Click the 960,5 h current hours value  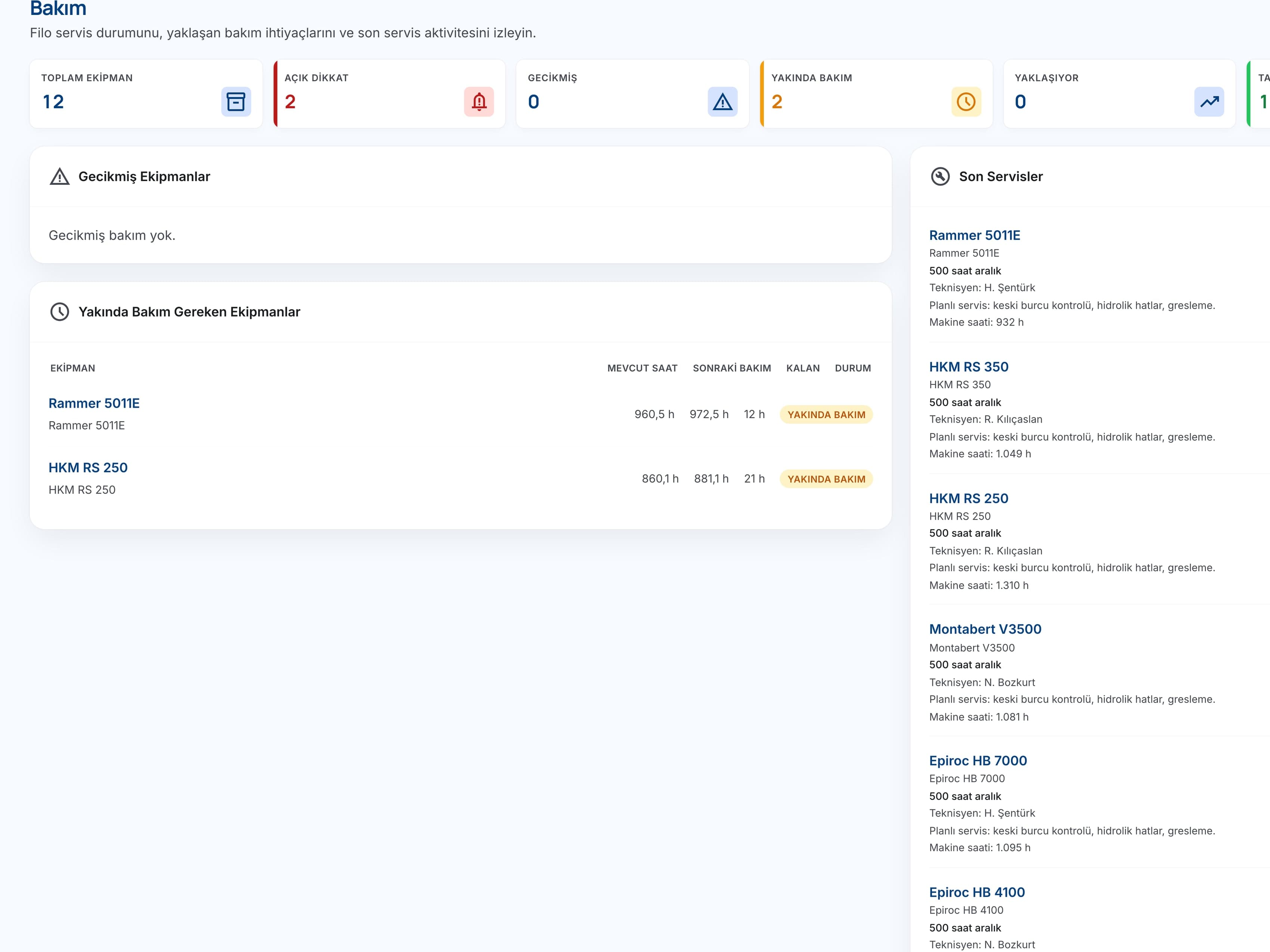pyautogui.click(x=654, y=414)
